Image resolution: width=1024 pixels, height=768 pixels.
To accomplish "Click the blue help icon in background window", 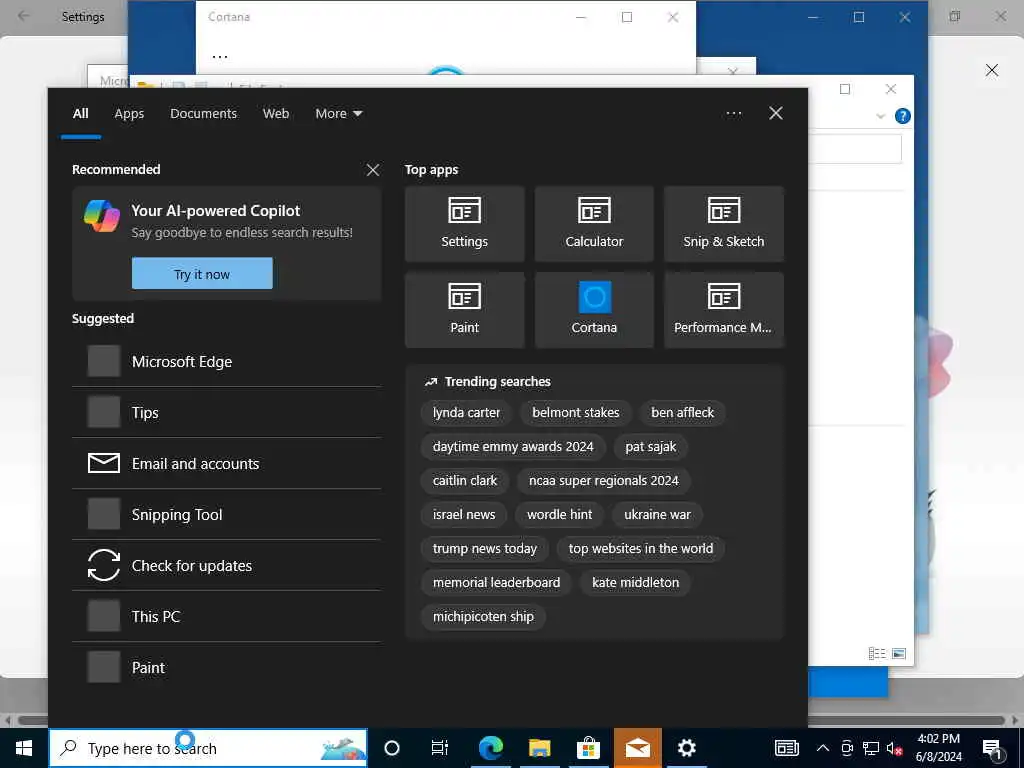I will 903,116.
